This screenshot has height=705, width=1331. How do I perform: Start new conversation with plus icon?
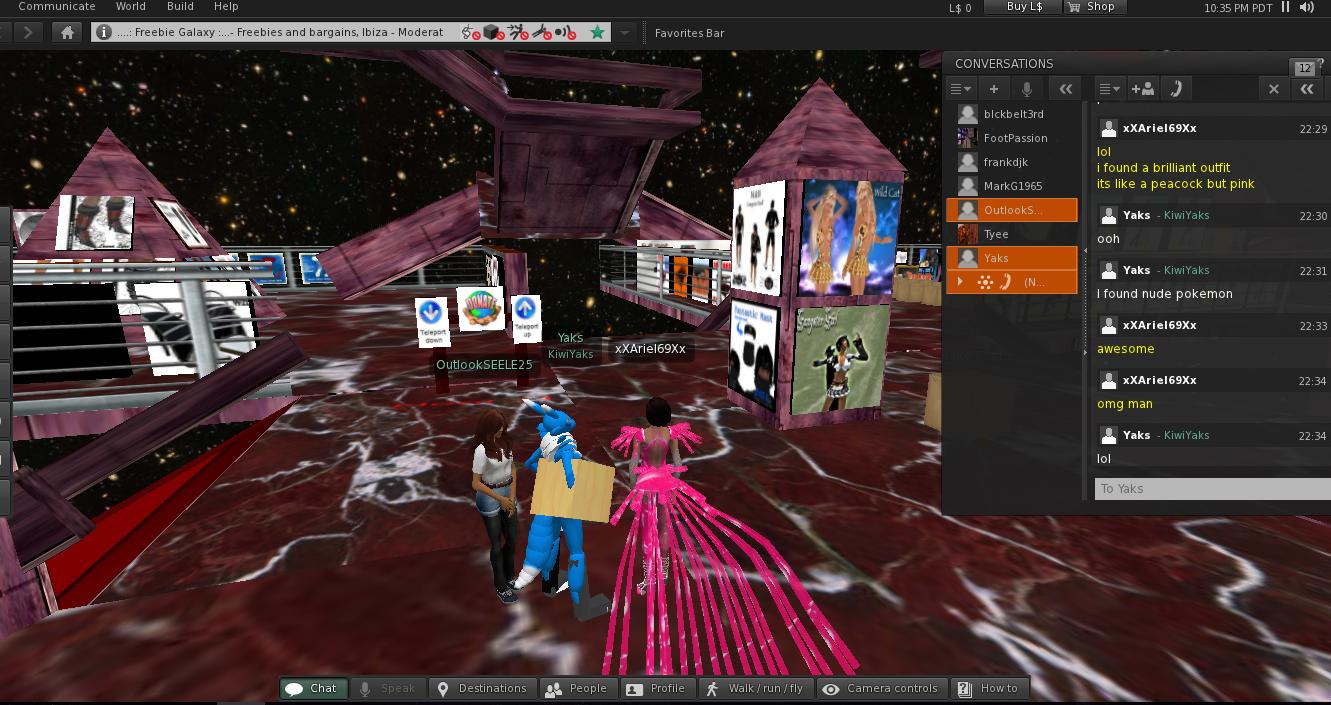point(994,89)
